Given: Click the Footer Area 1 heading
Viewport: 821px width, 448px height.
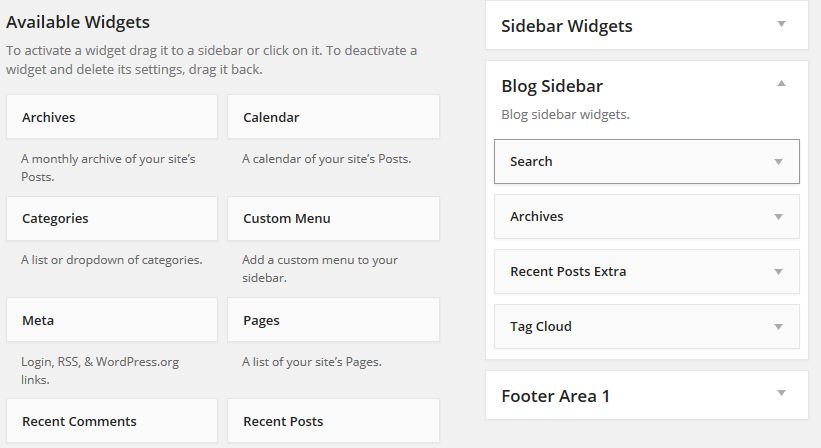Looking at the screenshot, I should tap(555, 396).
